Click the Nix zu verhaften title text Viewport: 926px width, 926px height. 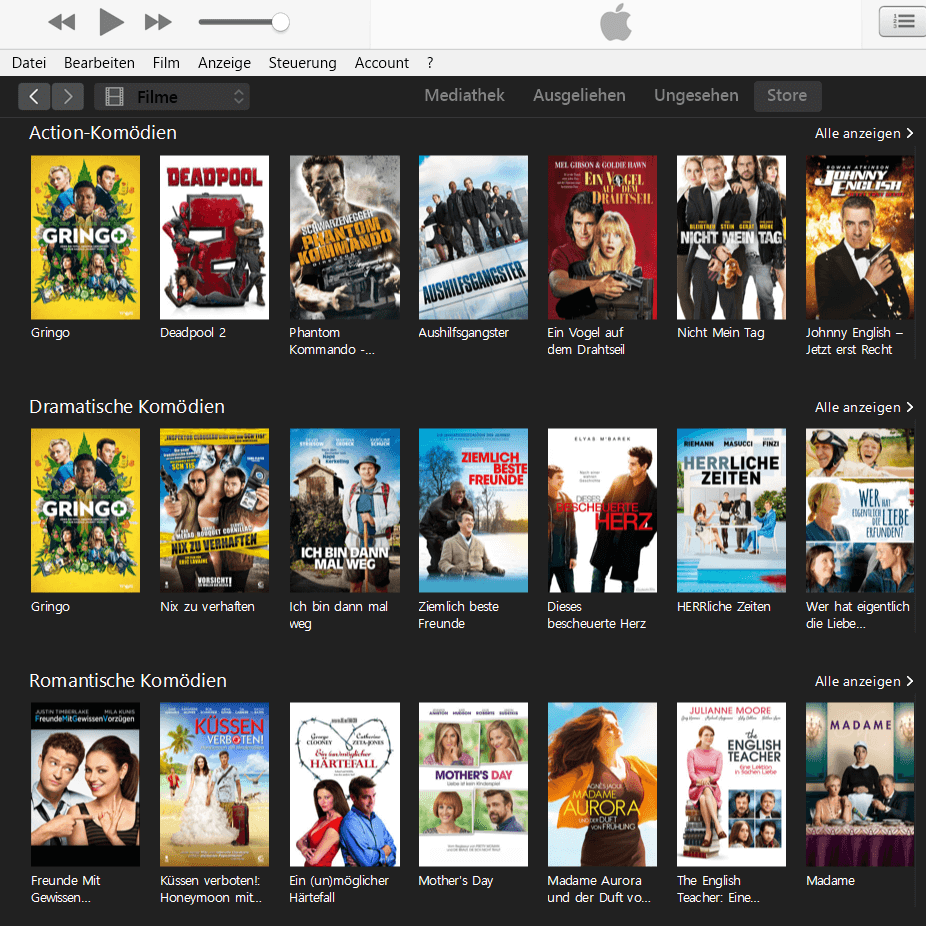[x=207, y=607]
